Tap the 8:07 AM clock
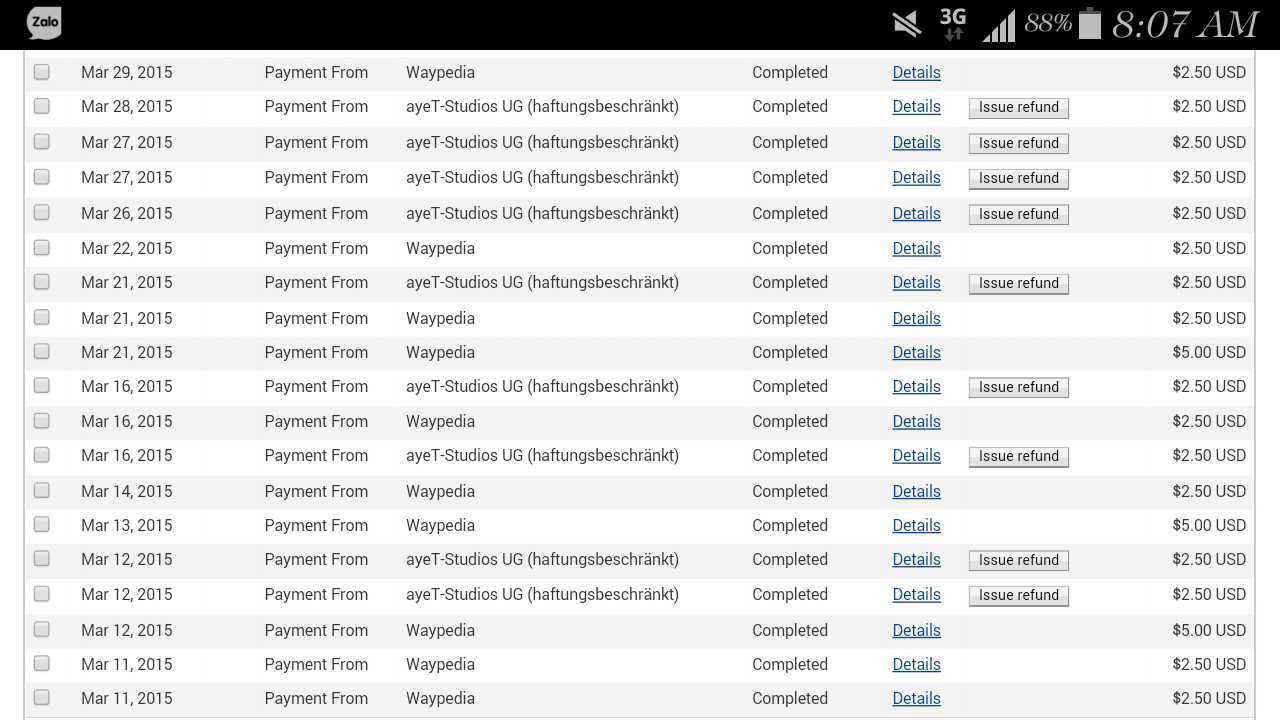The width and height of the screenshot is (1280, 720). point(1184,25)
